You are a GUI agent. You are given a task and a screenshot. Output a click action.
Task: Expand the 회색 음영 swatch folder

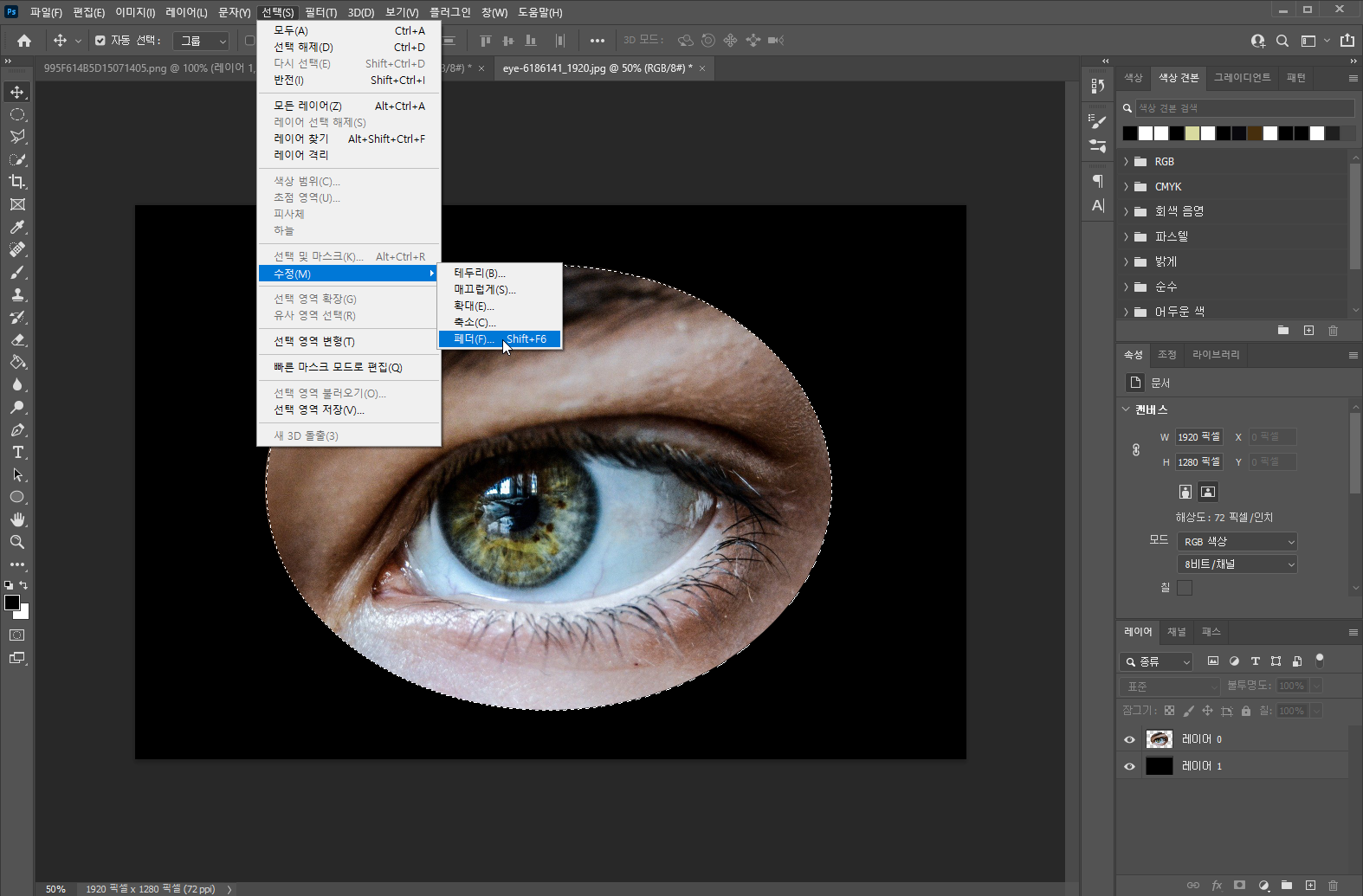pos(1126,212)
